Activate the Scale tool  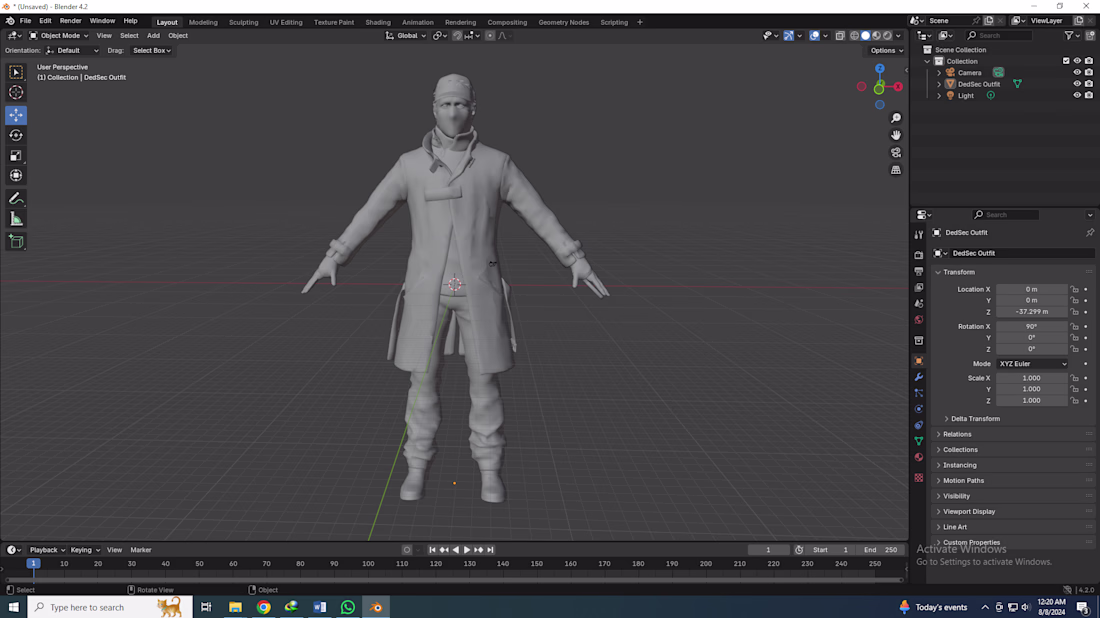[x=15, y=156]
